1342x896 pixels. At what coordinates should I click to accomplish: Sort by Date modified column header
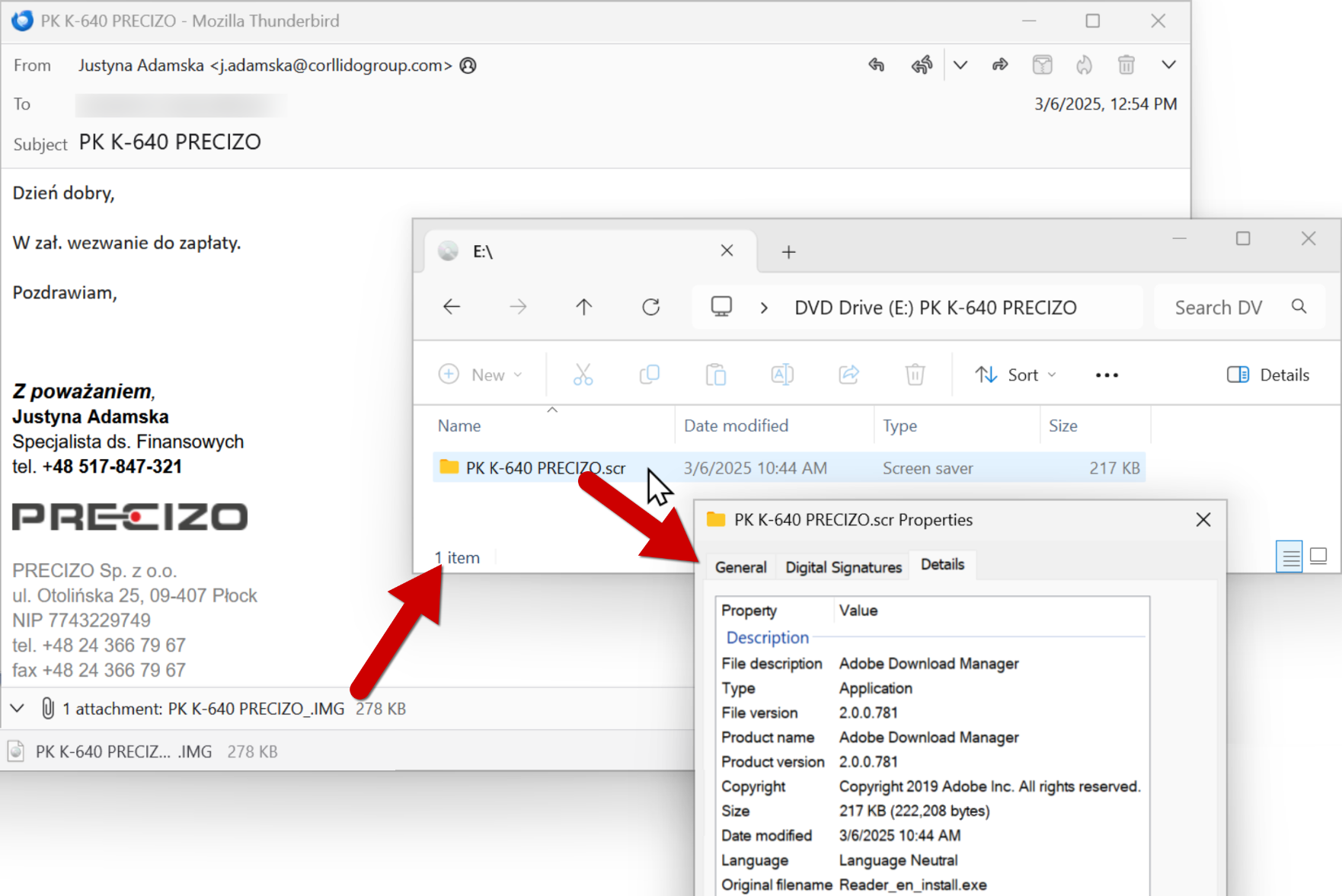click(736, 426)
